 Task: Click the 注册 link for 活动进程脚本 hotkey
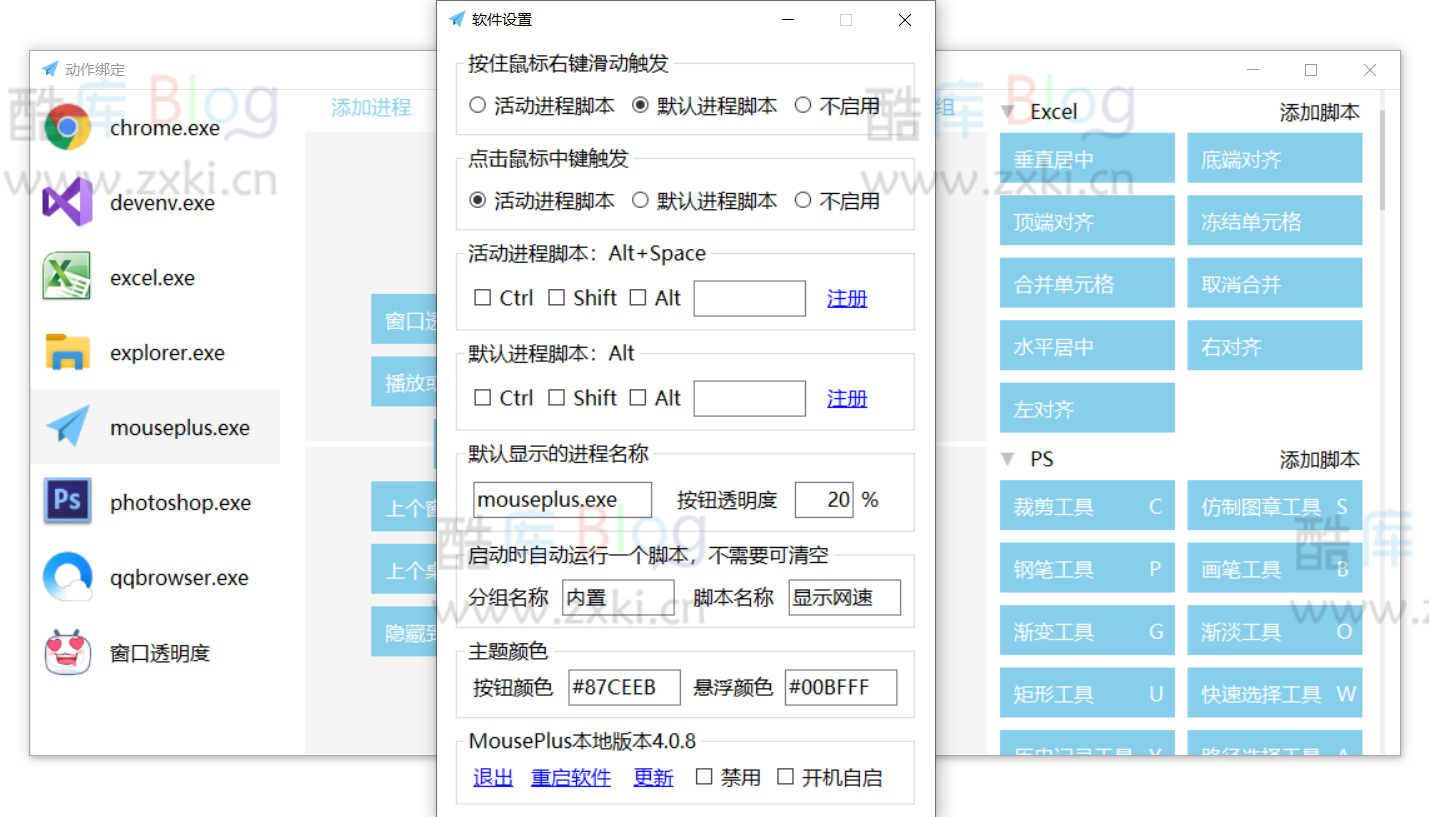[x=847, y=297]
